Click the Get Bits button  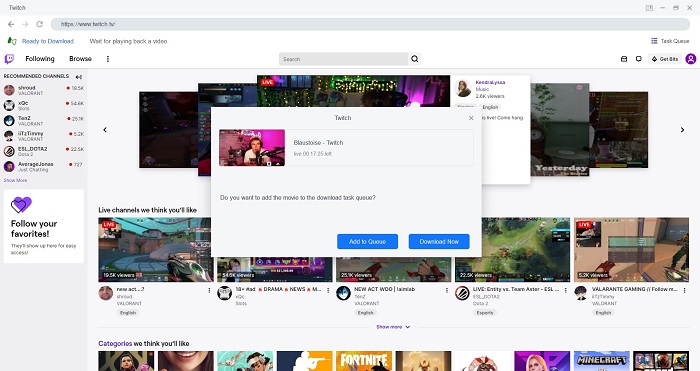[665, 59]
